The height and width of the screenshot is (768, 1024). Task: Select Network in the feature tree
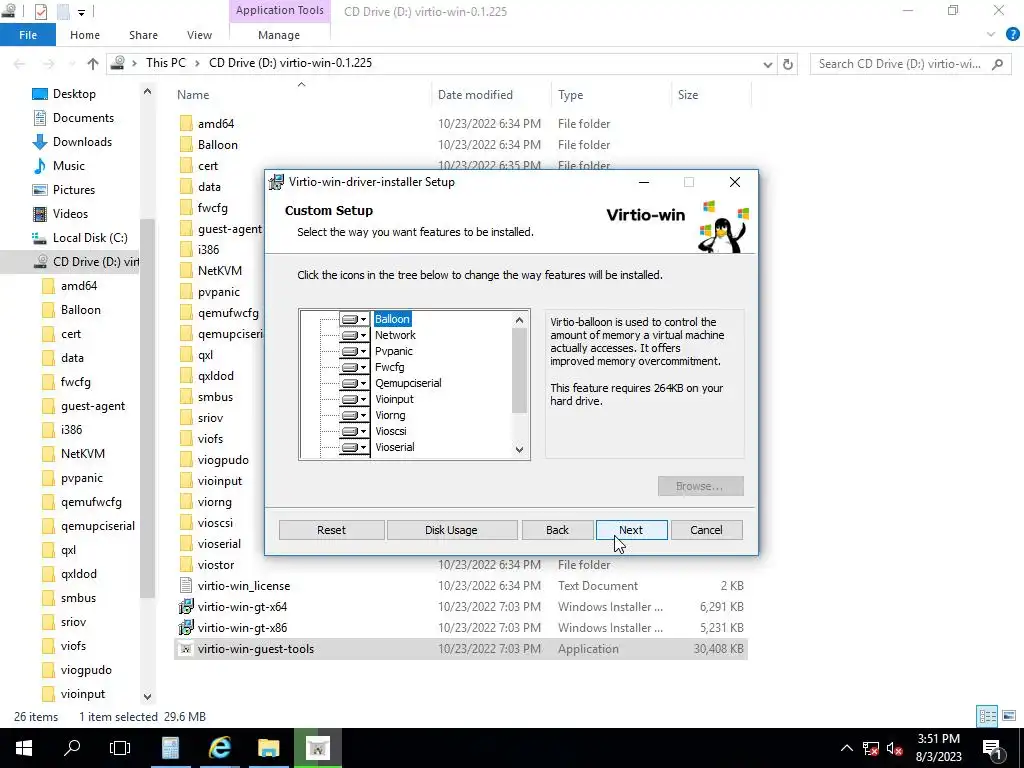(x=395, y=335)
